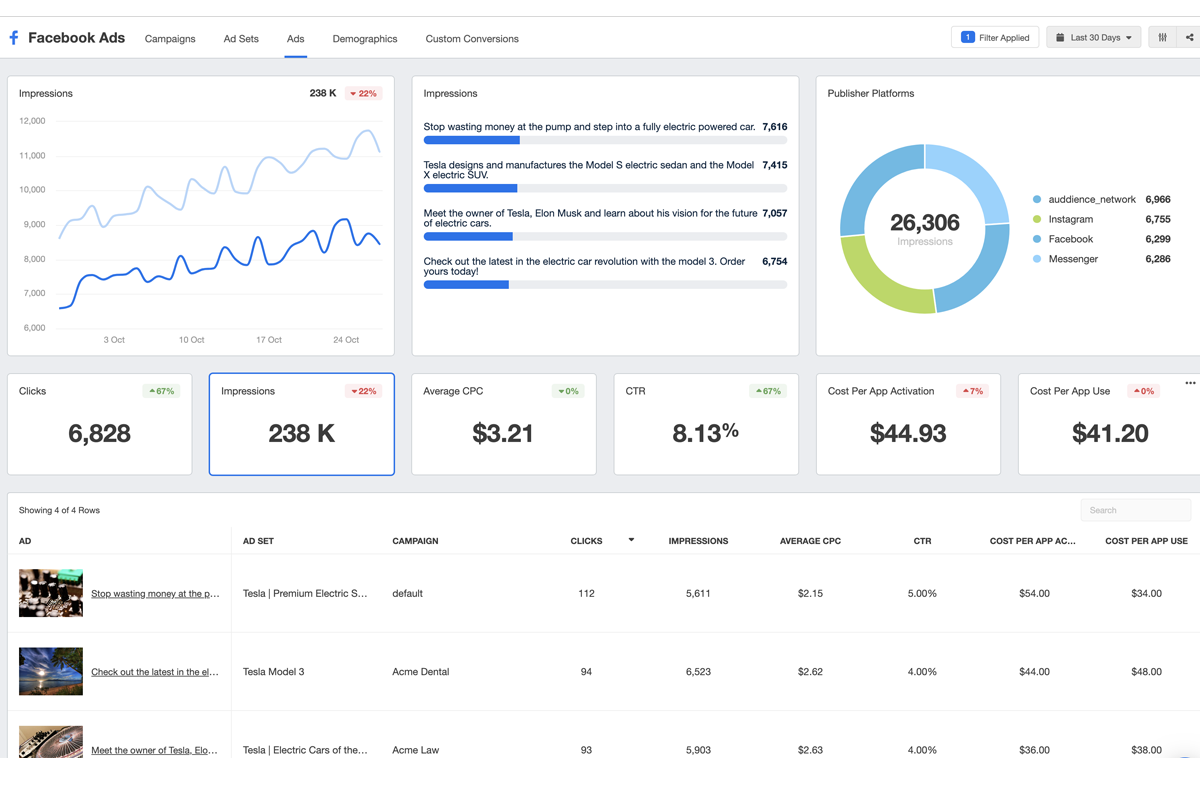Viewport: 1200px width, 800px height.
Task: Click the 5,611 impressions cell
Action: click(x=698, y=594)
